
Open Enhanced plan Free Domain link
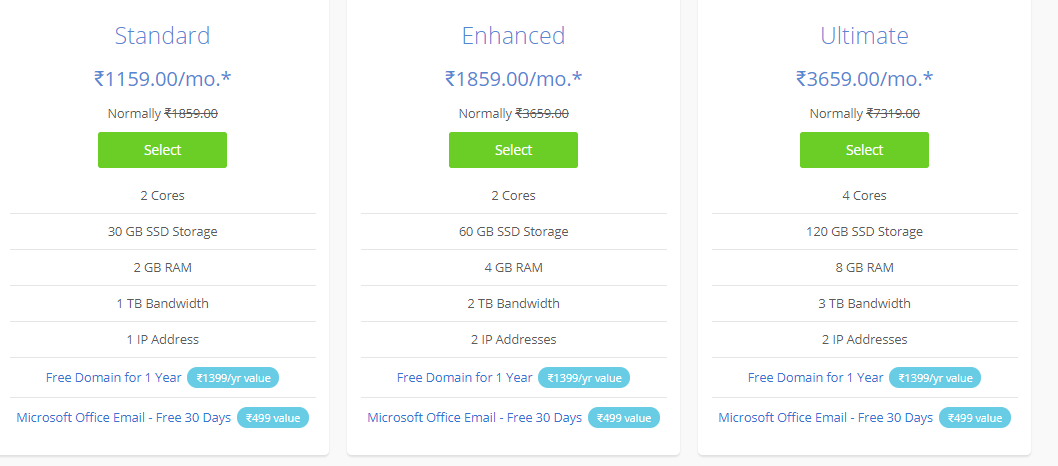(464, 377)
